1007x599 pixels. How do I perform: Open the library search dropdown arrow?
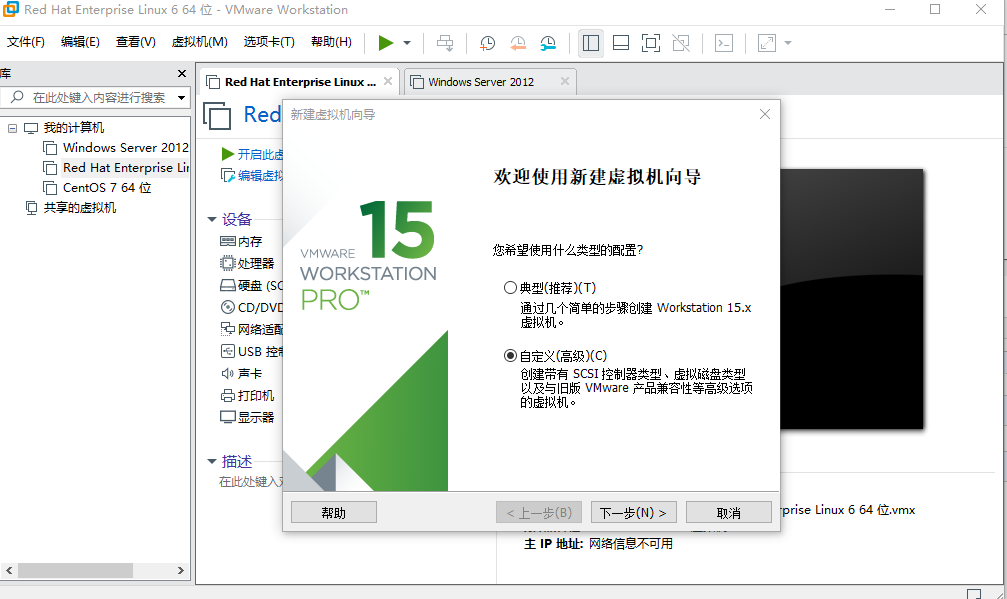pos(182,98)
